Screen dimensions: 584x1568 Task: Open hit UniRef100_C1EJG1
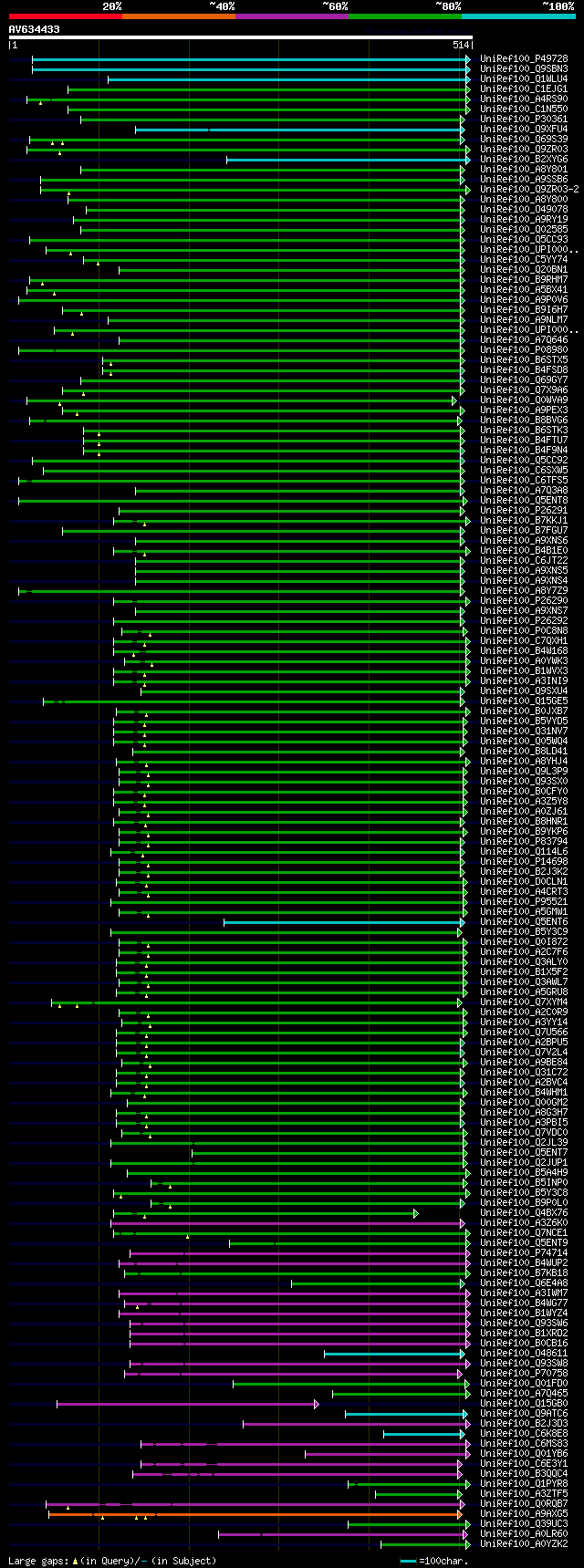pos(524,88)
